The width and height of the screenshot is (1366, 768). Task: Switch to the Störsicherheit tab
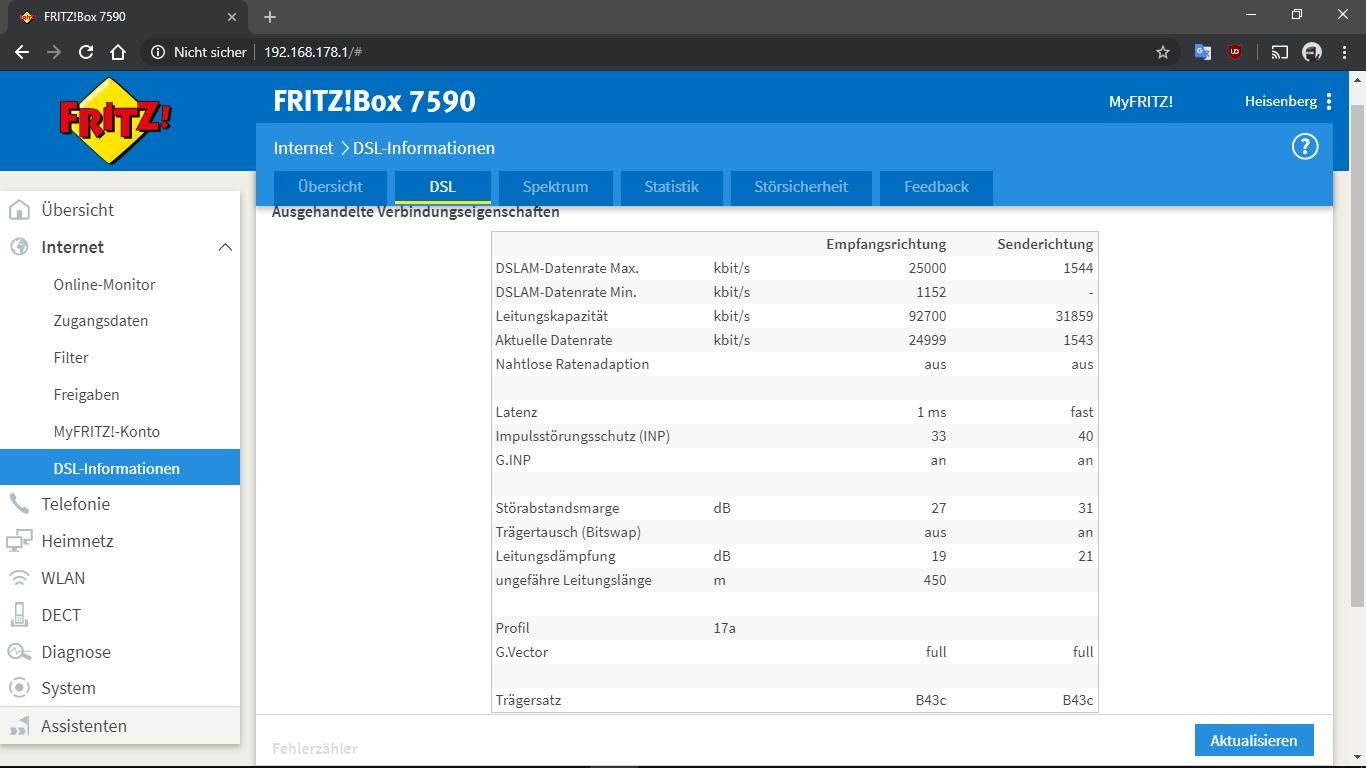[x=801, y=187]
